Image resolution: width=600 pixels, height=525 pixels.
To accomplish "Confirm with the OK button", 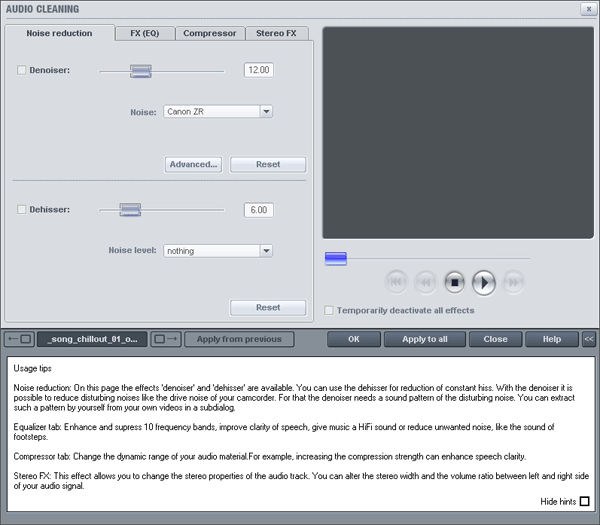I will 354,339.
